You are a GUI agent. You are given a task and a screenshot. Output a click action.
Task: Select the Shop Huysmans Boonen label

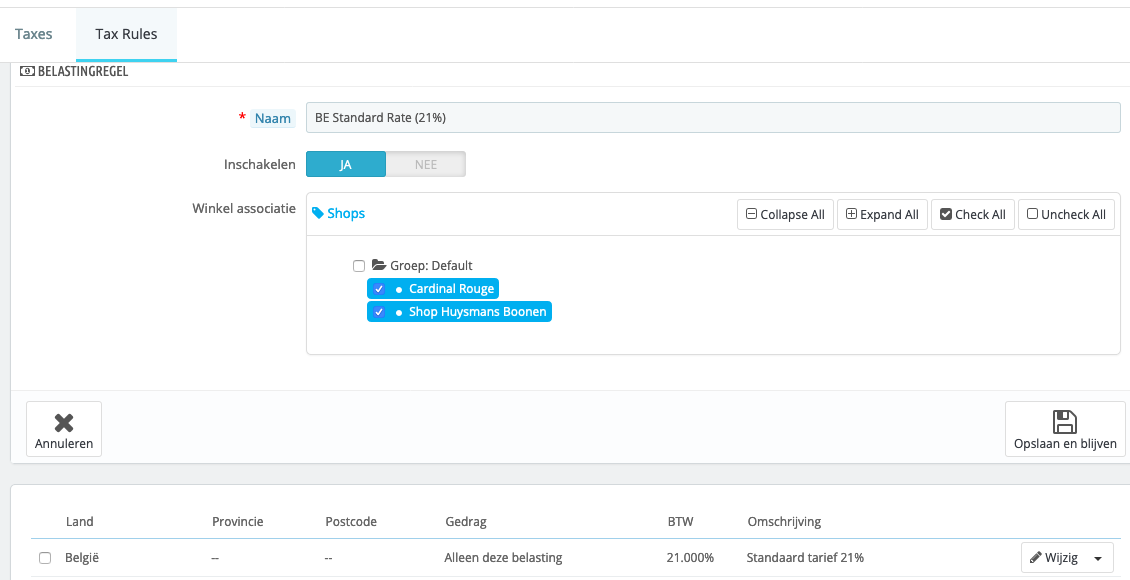[x=477, y=312]
